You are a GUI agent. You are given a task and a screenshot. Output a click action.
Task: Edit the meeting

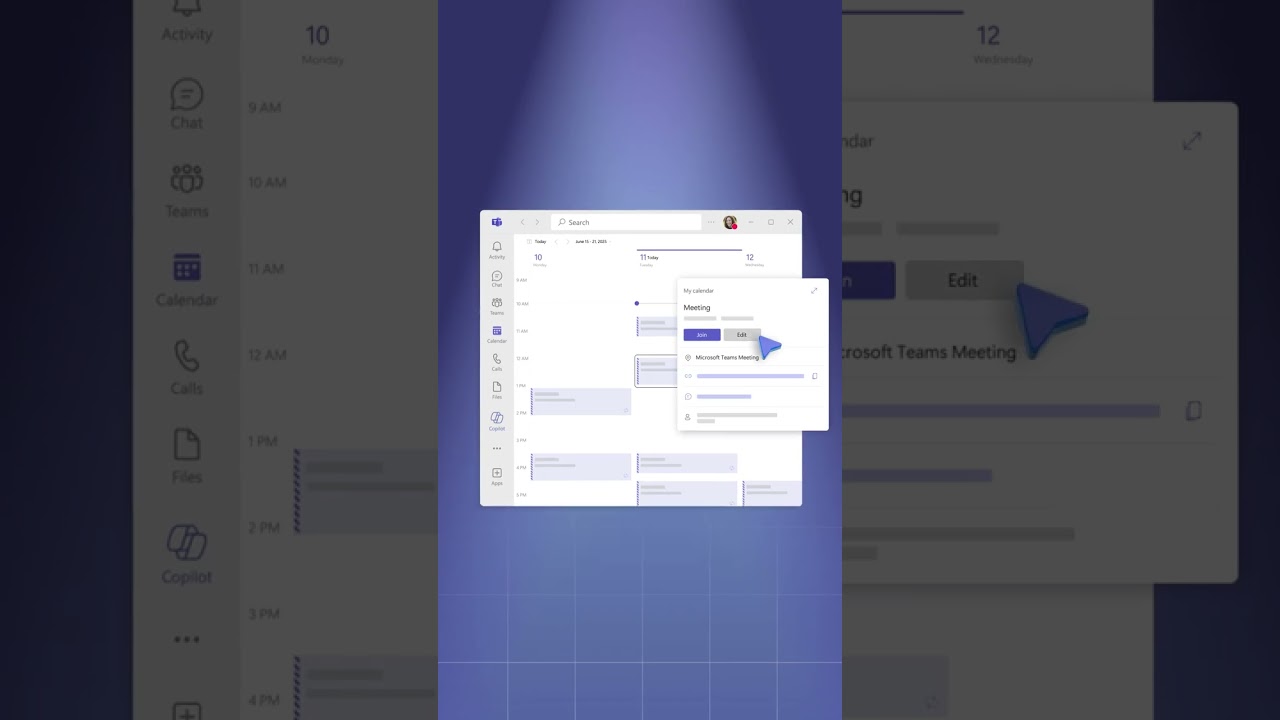[x=742, y=335]
